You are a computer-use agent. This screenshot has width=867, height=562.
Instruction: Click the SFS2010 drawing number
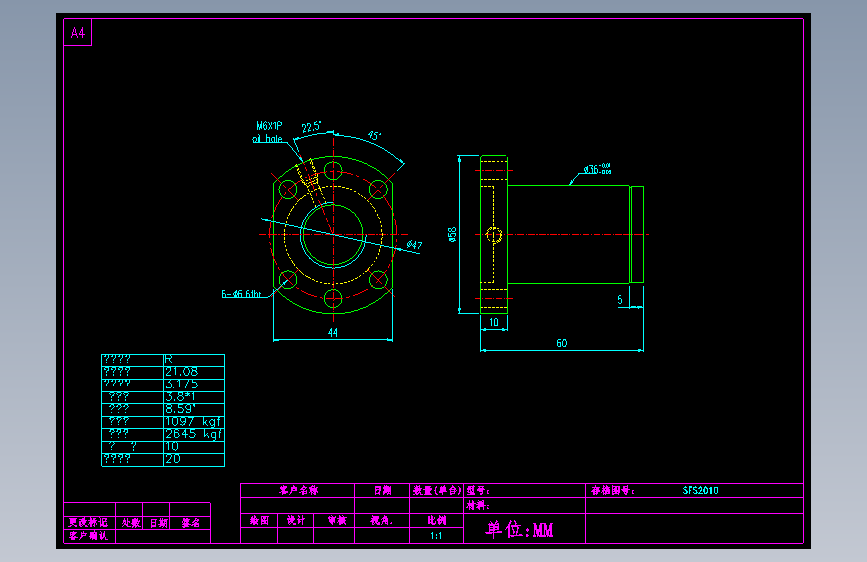pos(700,490)
